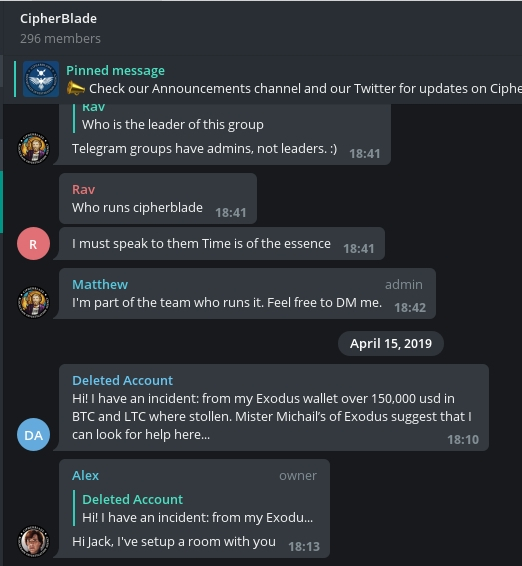Click the blue DA deleted account avatar

pos(33,435)
